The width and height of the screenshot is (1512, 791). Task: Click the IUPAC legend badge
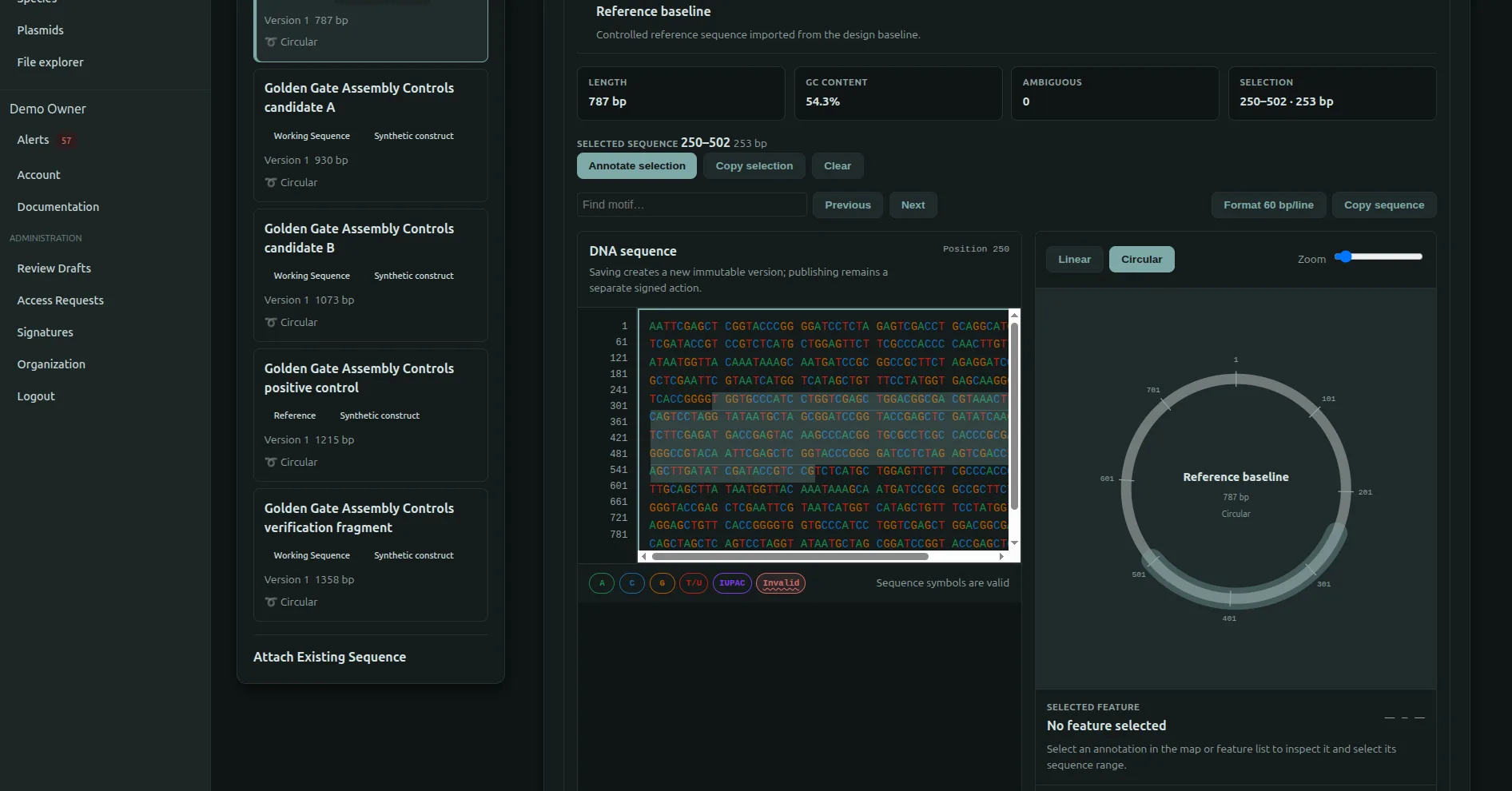click(x=732, y=583)
